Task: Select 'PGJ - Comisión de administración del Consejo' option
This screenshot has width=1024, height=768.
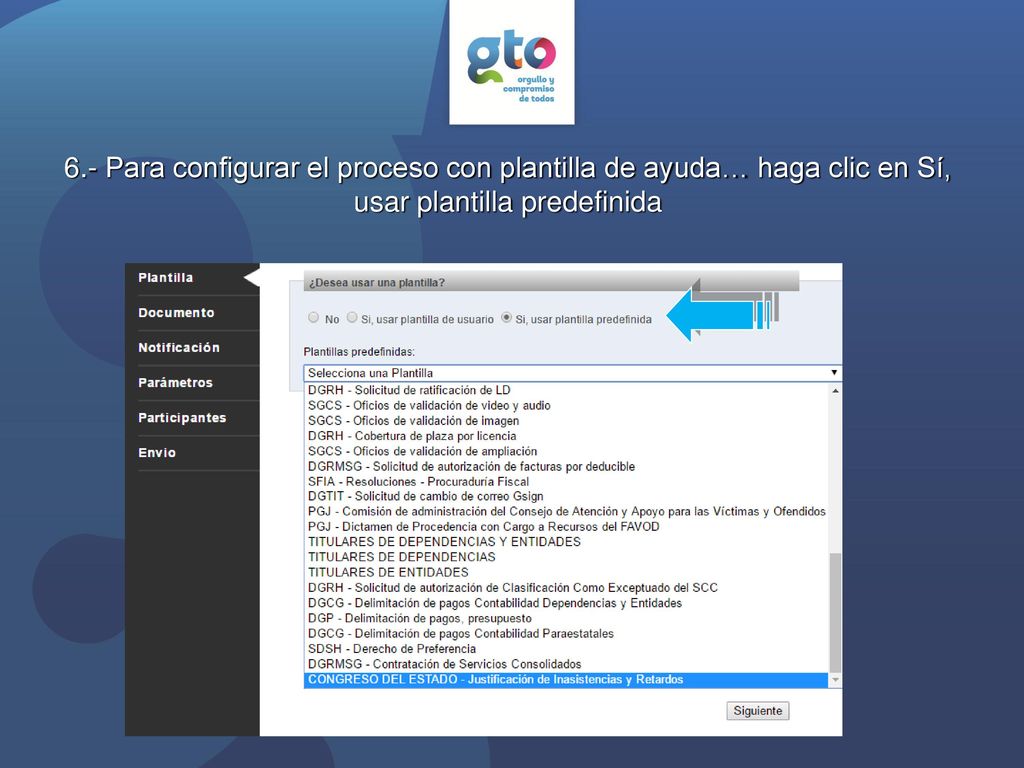Action: coord(566,511)
